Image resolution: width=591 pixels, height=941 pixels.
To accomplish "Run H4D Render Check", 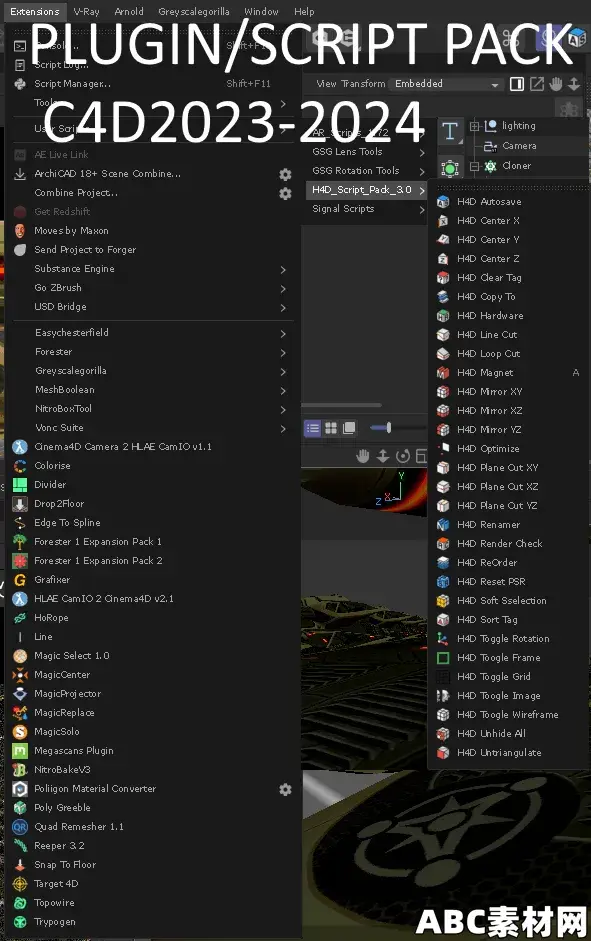I will (500, 544).
